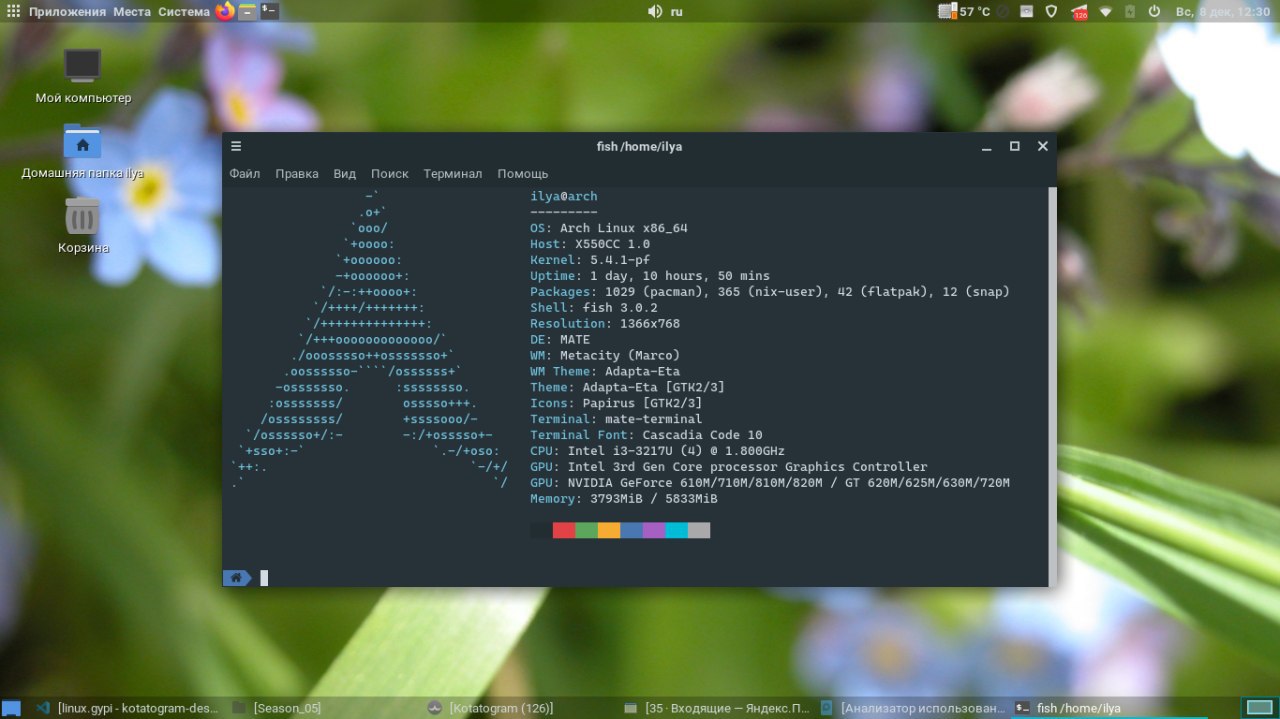The image size is (1280, 719).
Task: Launch terminal from the top panel launcher
Action: click(x=269, y=11)
